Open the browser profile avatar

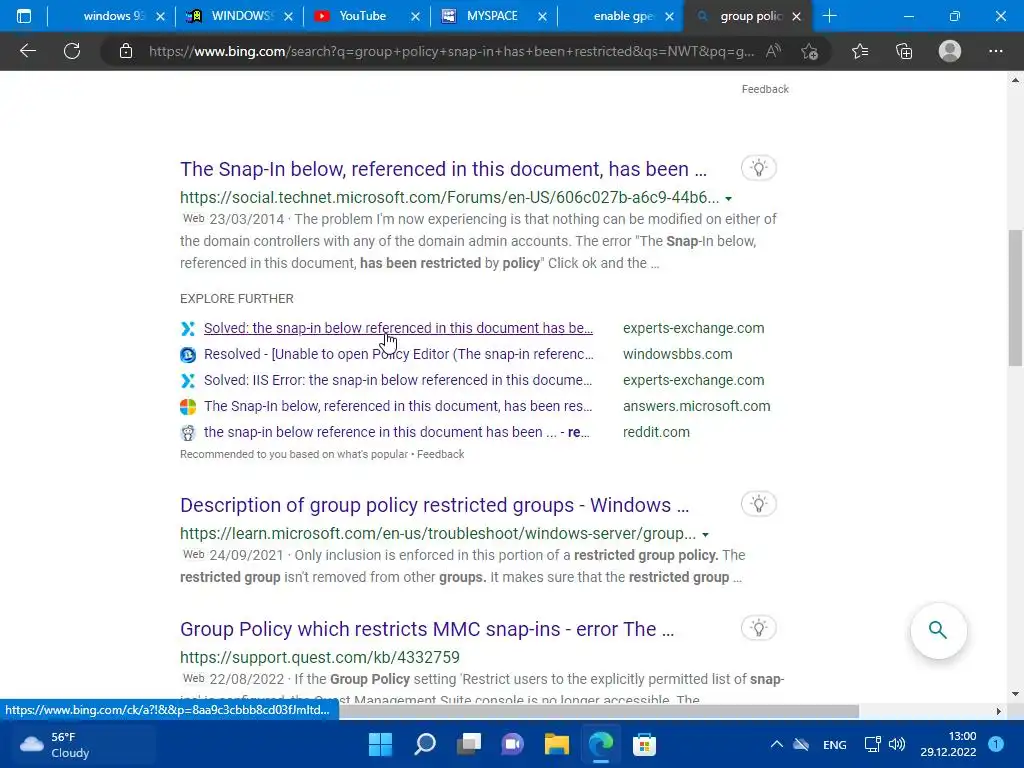950,51
